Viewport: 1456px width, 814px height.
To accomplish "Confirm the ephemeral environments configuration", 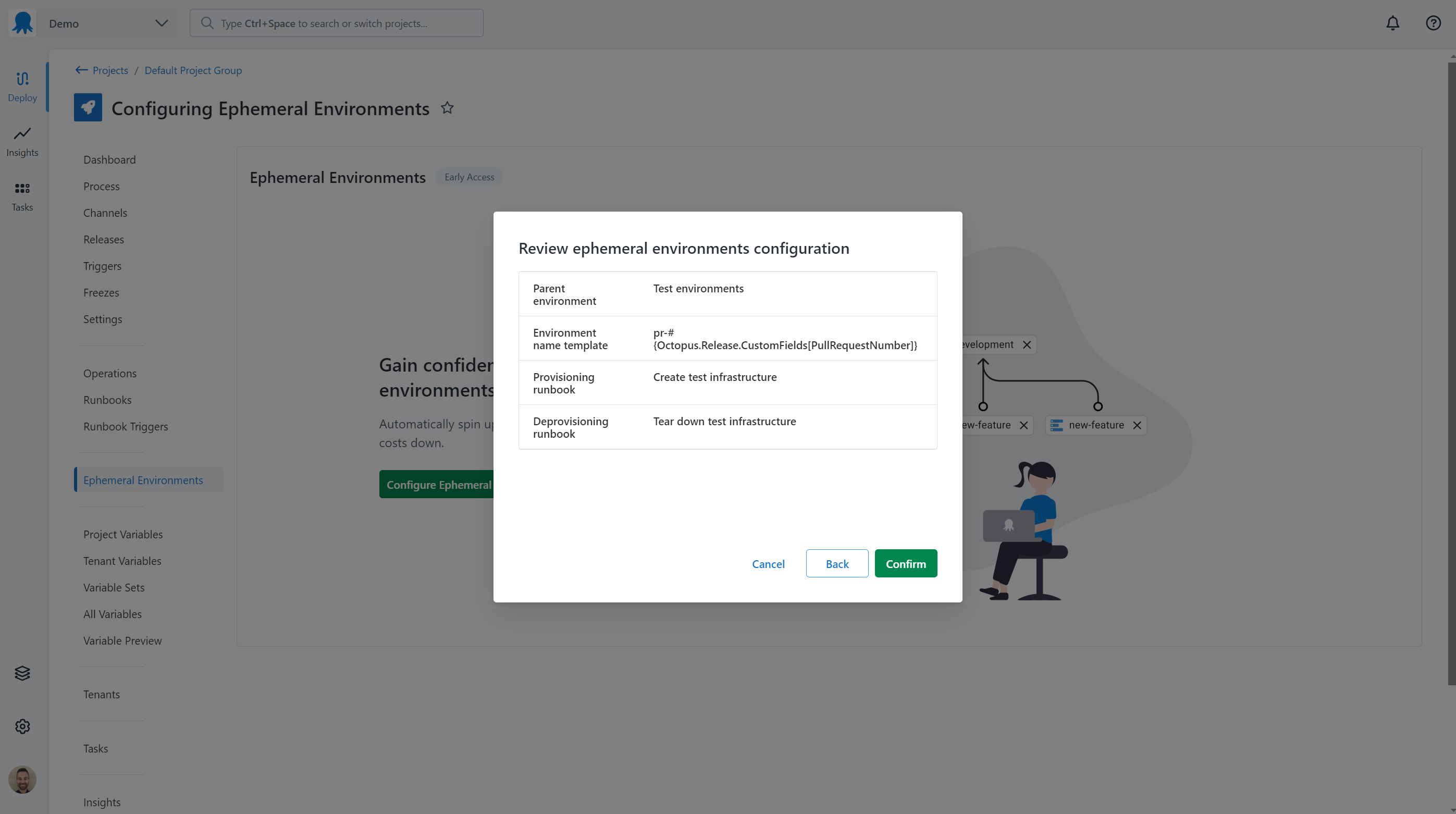I will 906,563.
